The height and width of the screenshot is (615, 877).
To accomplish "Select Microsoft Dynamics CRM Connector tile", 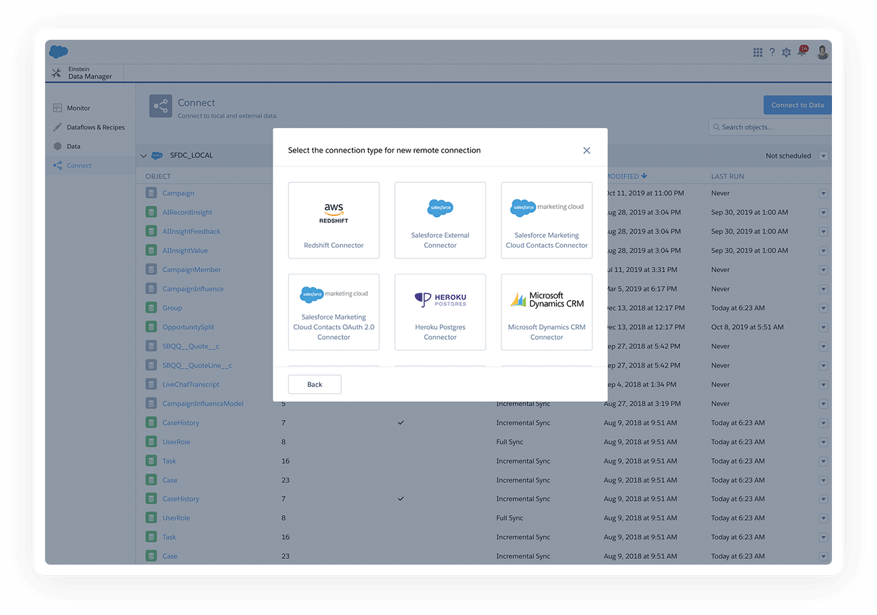I will pos(546,312).
